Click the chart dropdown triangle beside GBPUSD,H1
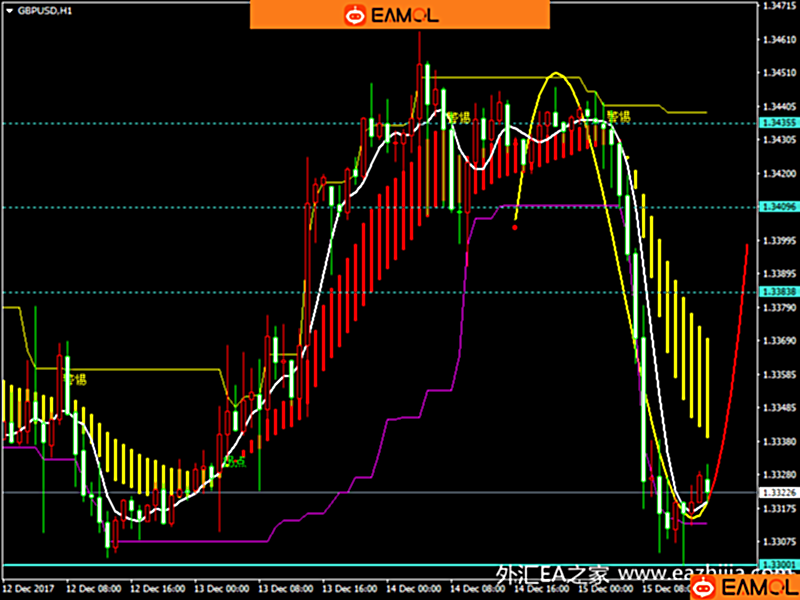 [x=8, y=9]
